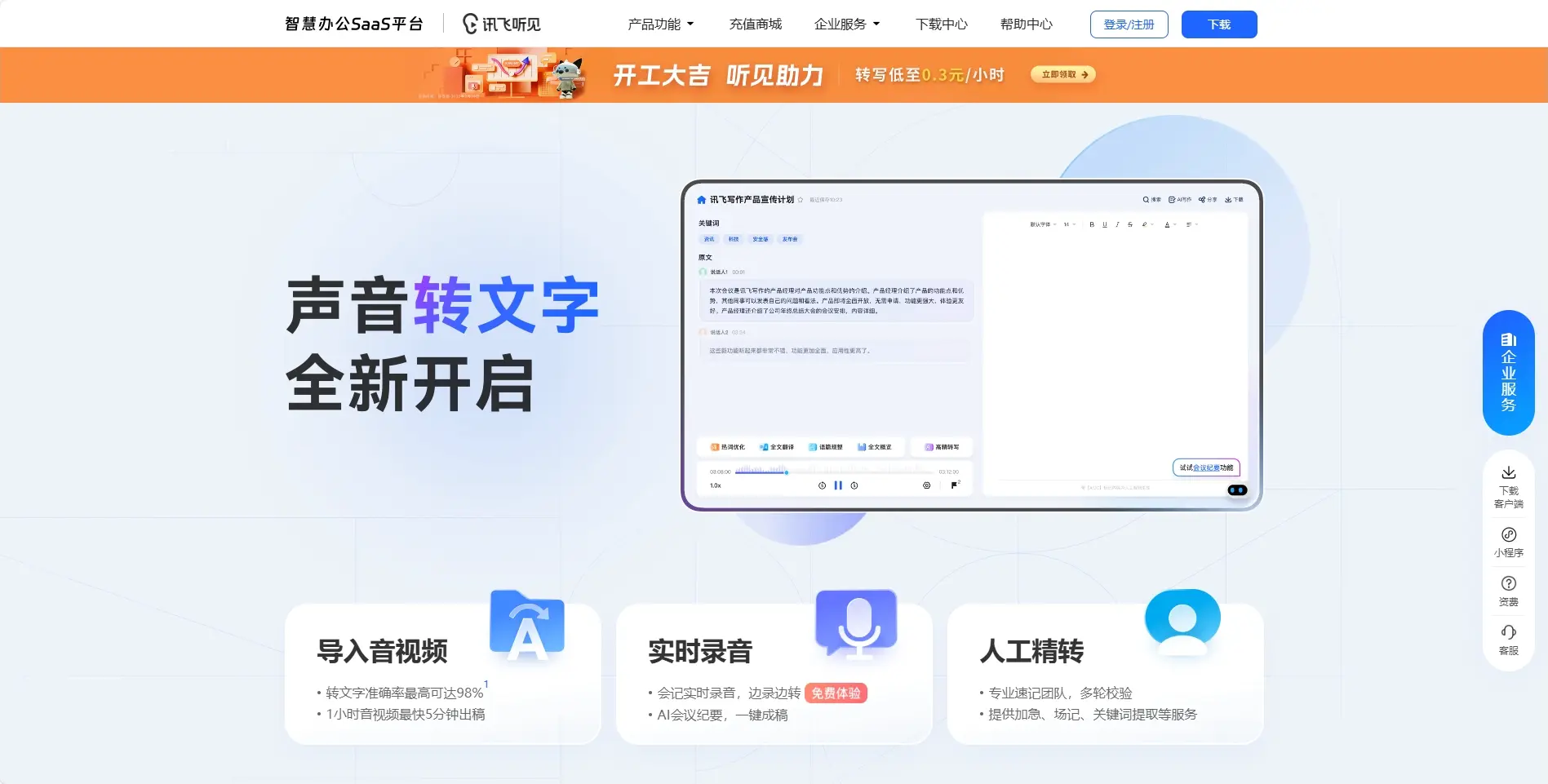Pause the audio playback
1548x784 pixels.
tap(838, 485)
